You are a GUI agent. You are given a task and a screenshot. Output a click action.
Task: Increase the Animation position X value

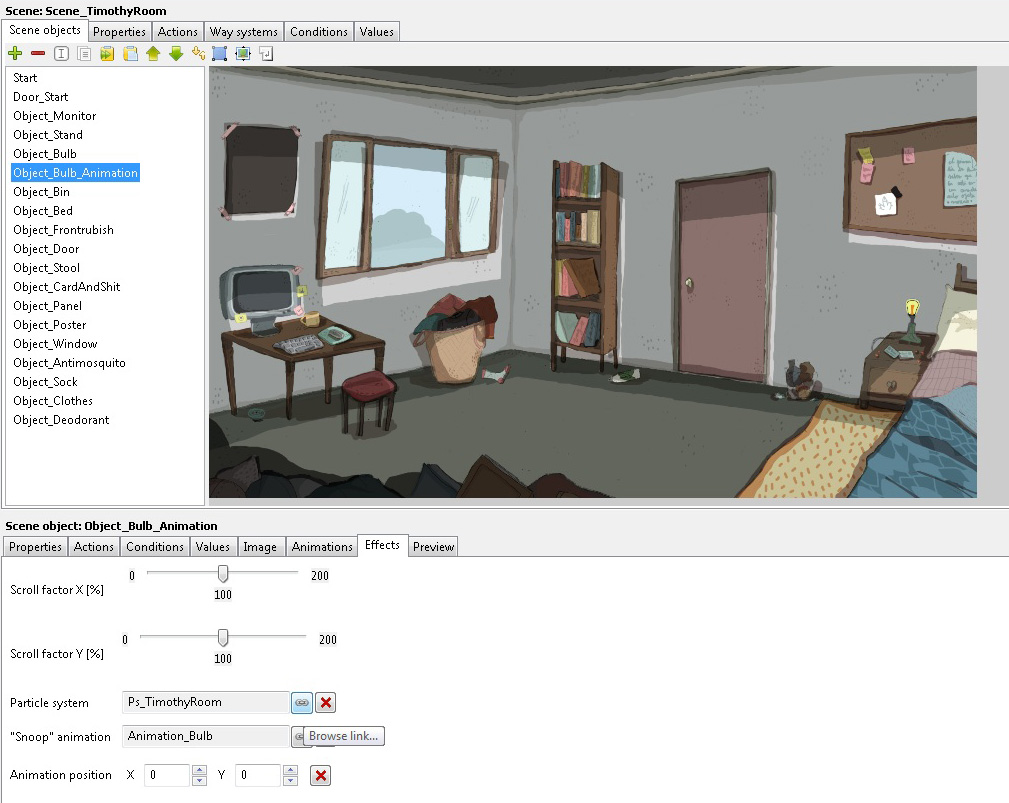[199, 770]
